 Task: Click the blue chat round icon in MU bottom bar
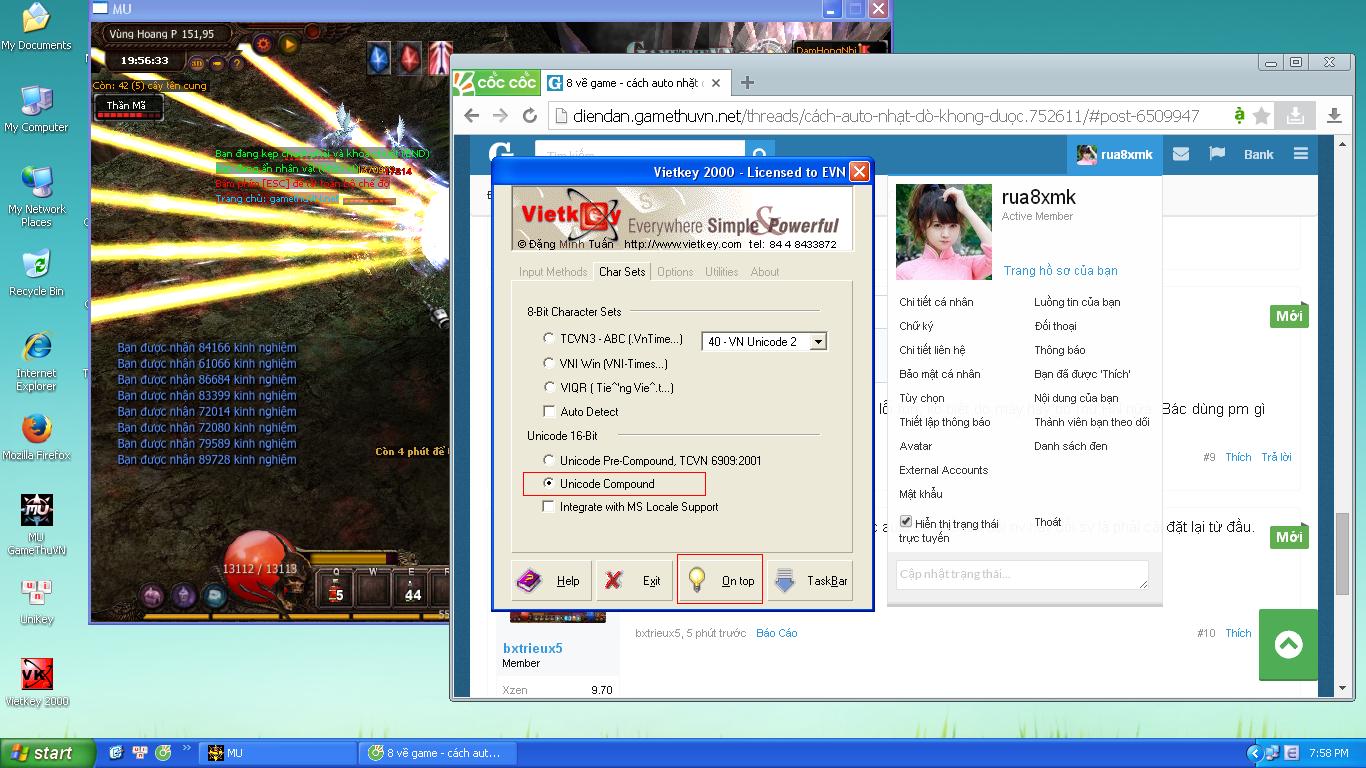(215, 596)
